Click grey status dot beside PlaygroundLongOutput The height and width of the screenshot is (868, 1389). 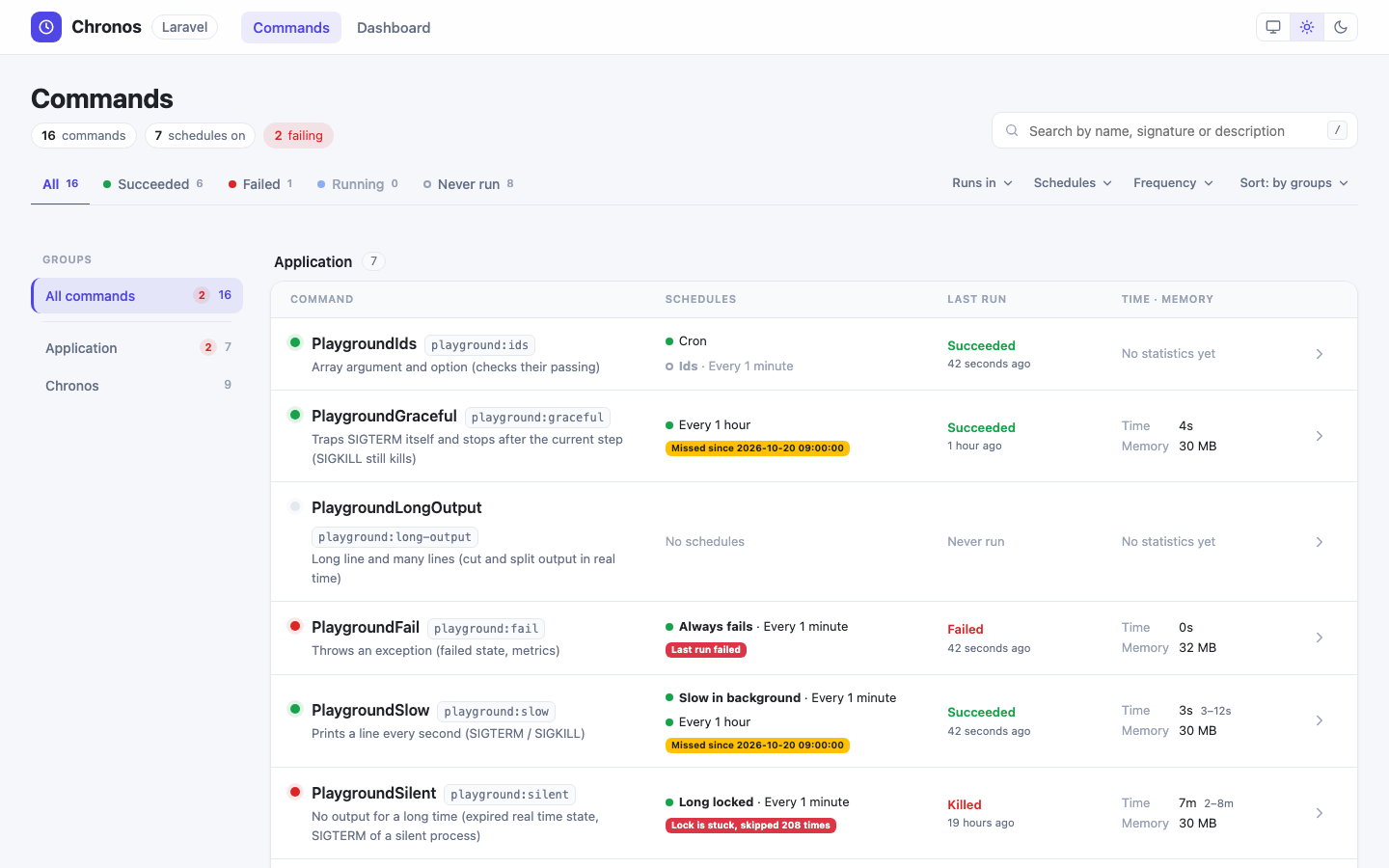pos(295,506)
